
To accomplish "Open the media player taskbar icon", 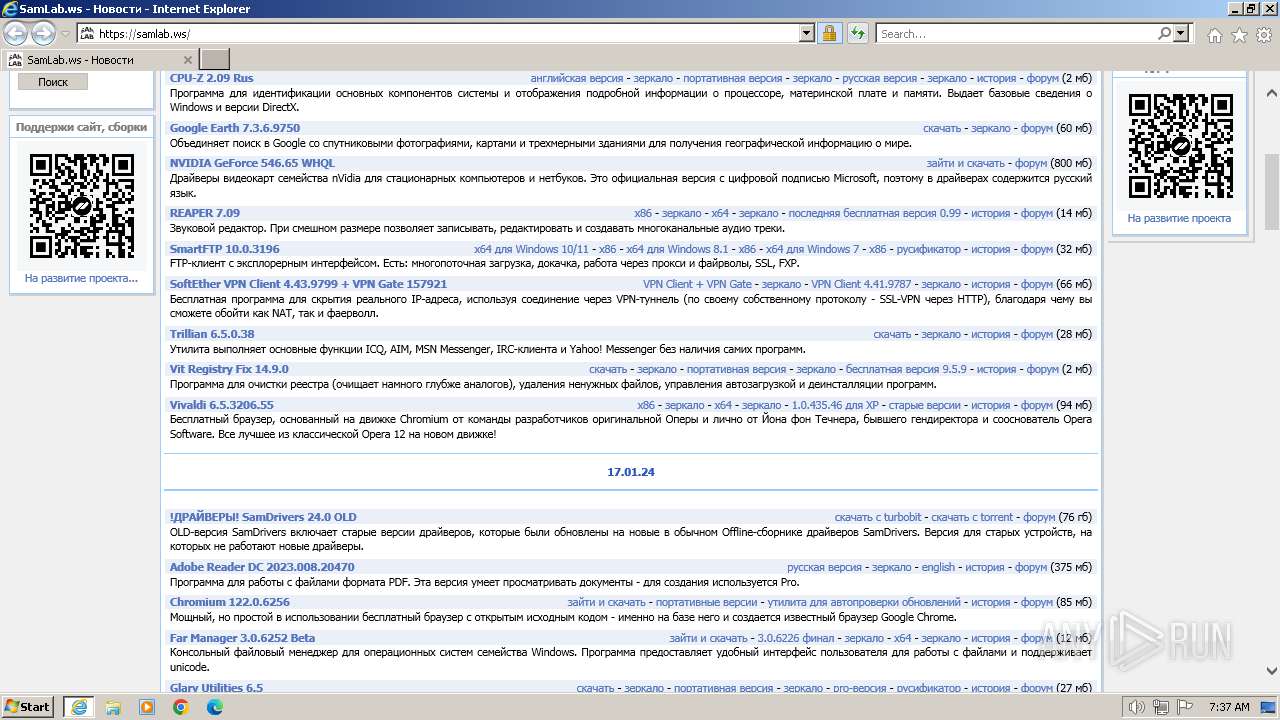I will coord(147,707).
